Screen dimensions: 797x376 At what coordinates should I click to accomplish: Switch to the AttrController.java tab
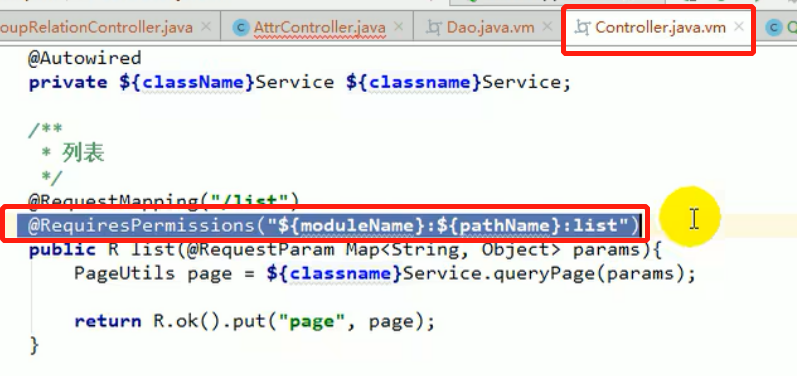pyautogui.click(x=319, y=27)
